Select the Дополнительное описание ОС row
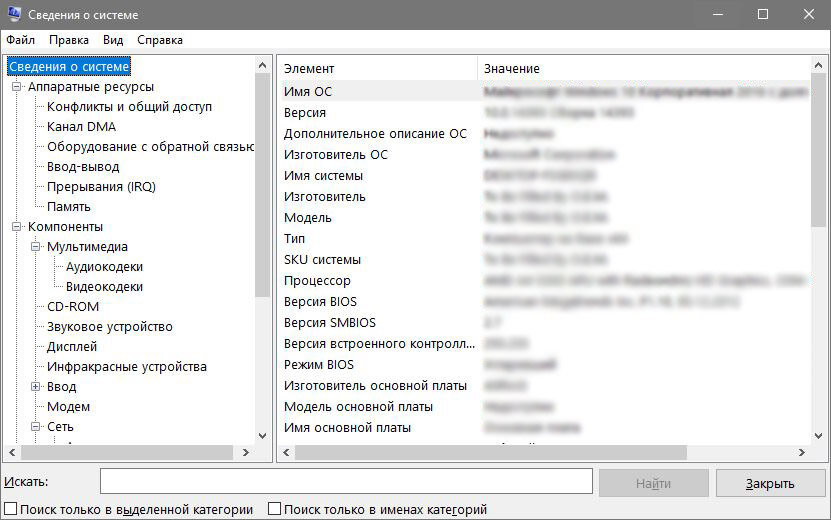Screen dimensions: 831x520 [x=544, y=134]
